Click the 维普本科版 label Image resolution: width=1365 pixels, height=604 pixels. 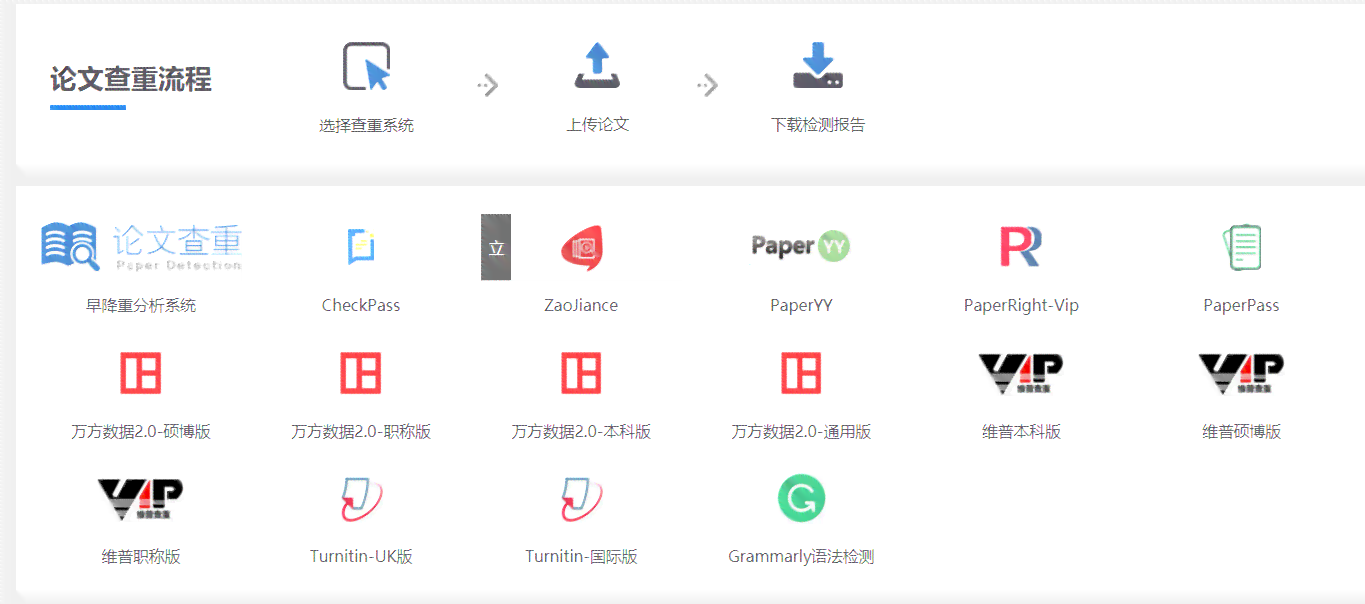[1021, 432]
